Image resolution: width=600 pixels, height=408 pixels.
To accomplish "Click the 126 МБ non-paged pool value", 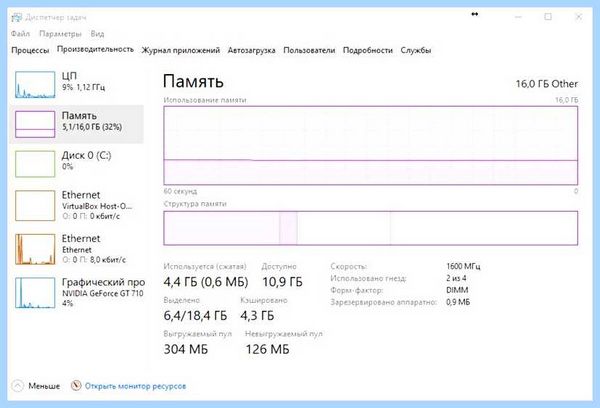I will tap(267, 349).
